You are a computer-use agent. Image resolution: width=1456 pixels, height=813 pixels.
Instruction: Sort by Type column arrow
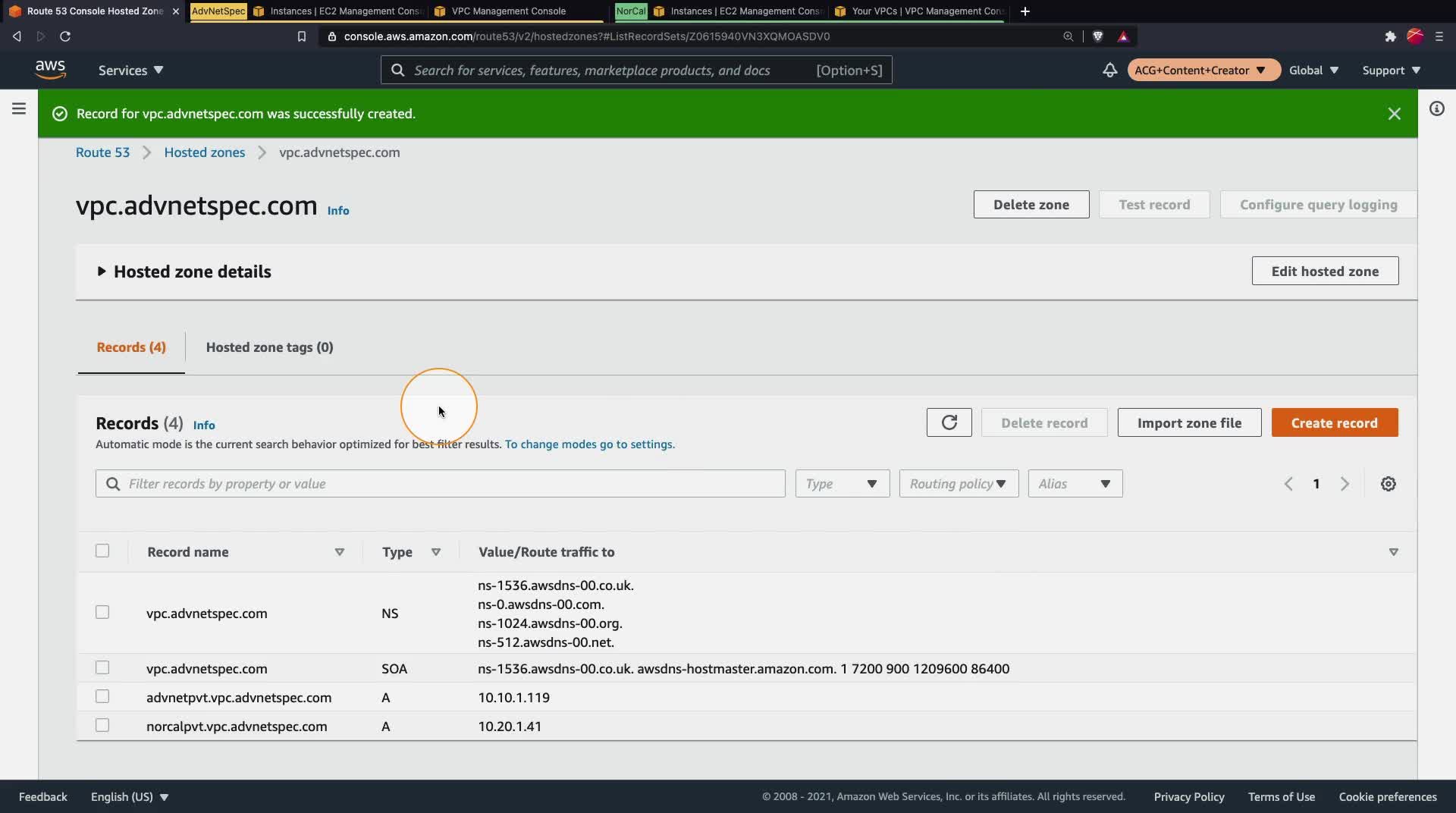pyautogui.click(x=436, y=552)
